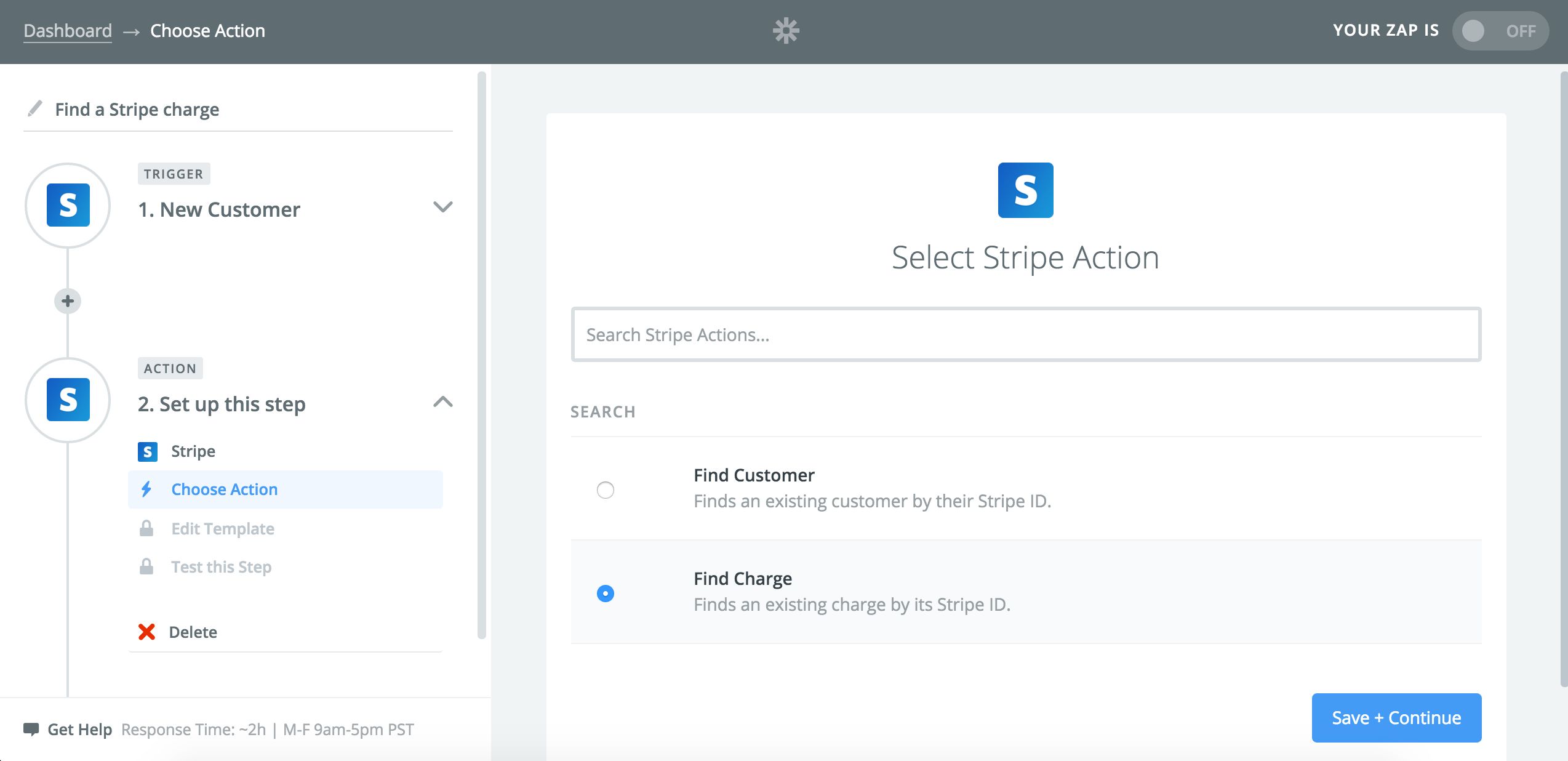The width and height of the screenshot is (1568, 761).
Task: Click the ACTION label badge
Action: coord(170,368)
